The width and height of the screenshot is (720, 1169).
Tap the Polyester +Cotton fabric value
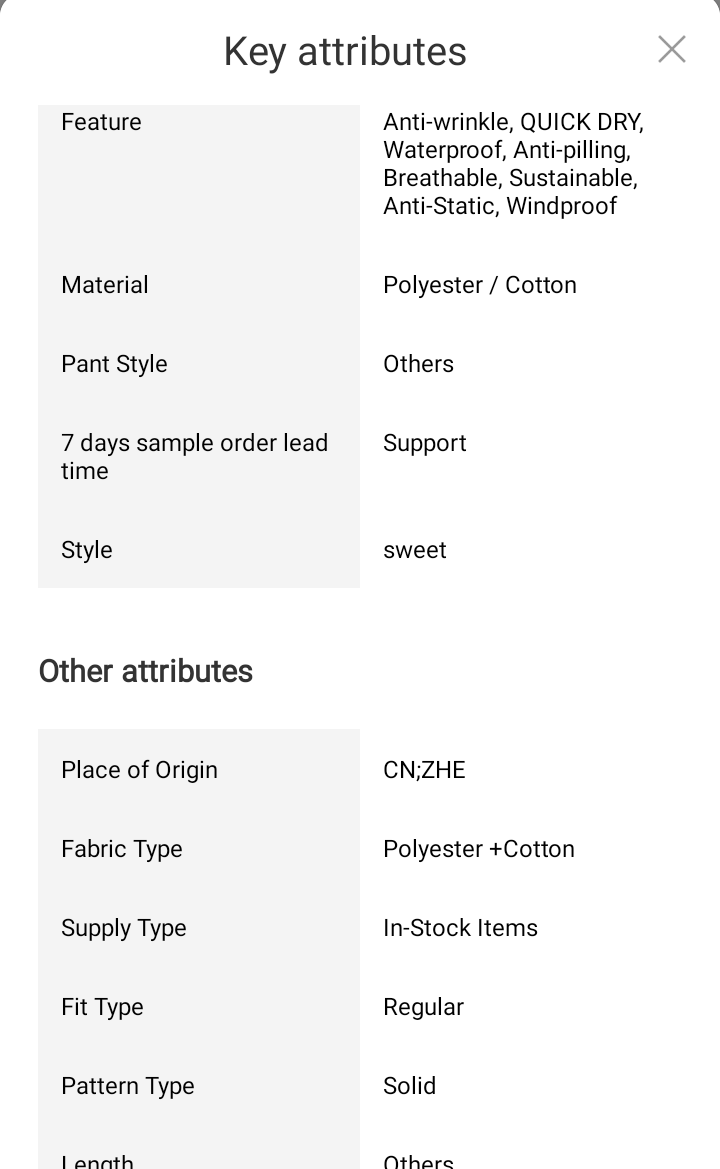point(478,849)
